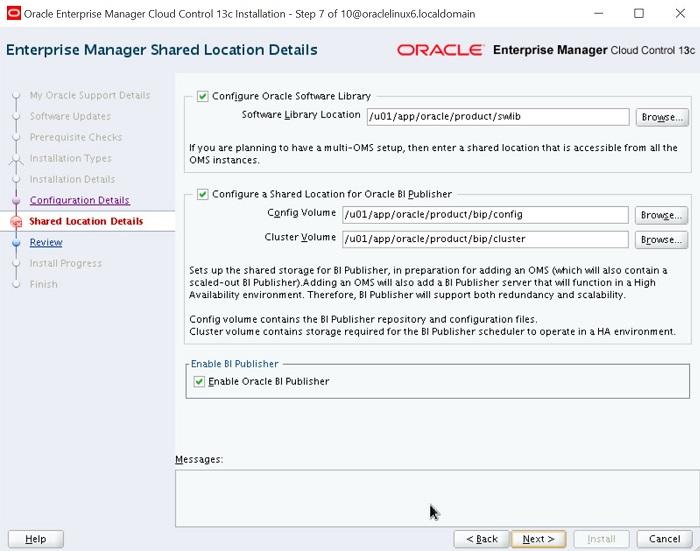Screen dimensions: 700x551
Task: Click the My Oracle Support Details step
Action: [90, 96]
